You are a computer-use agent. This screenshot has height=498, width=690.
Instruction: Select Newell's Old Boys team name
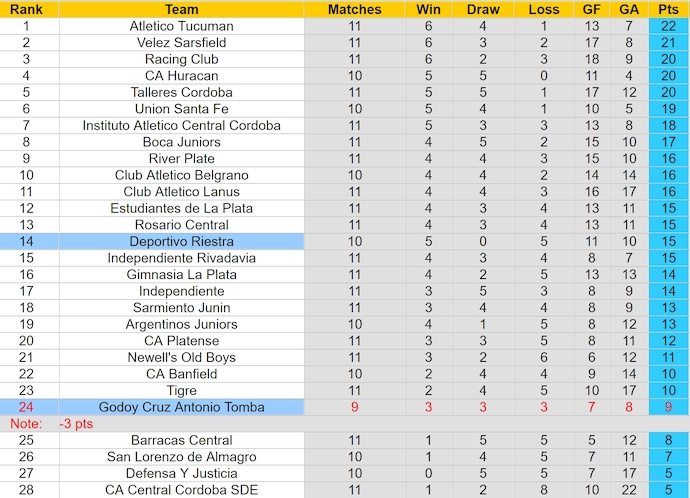click(182, 357)
